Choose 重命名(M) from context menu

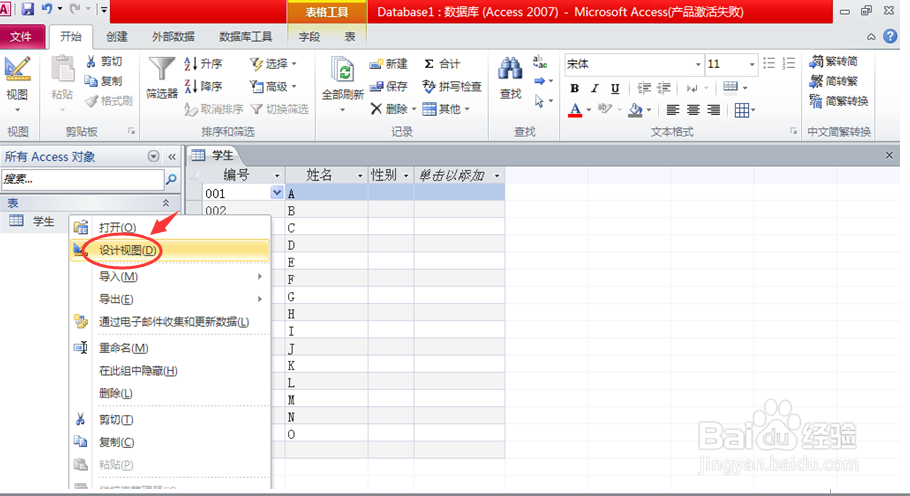[x=171, y=348]
